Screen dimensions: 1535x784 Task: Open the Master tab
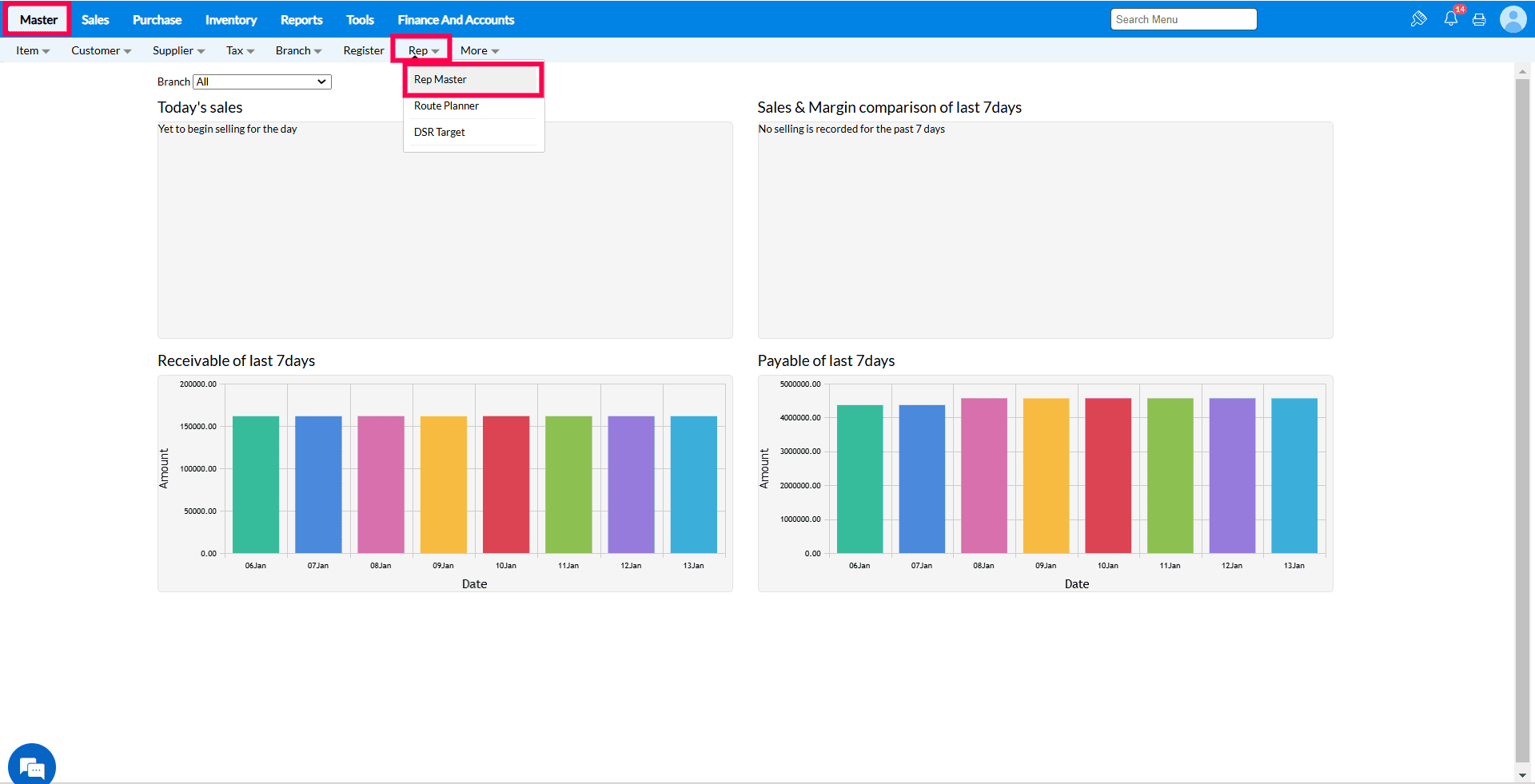pos(38,19)
